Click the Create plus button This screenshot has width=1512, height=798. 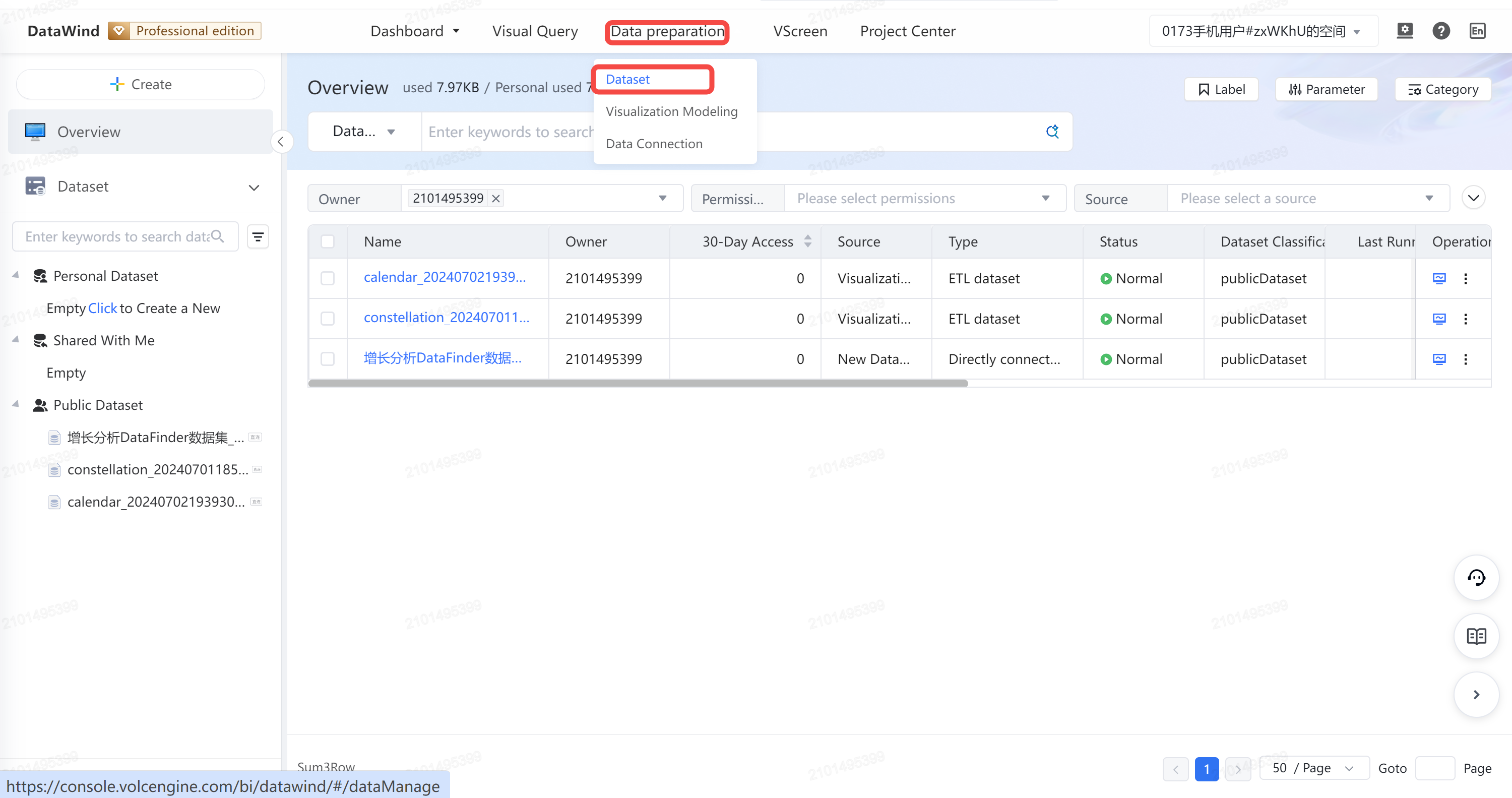click(141, 85)
